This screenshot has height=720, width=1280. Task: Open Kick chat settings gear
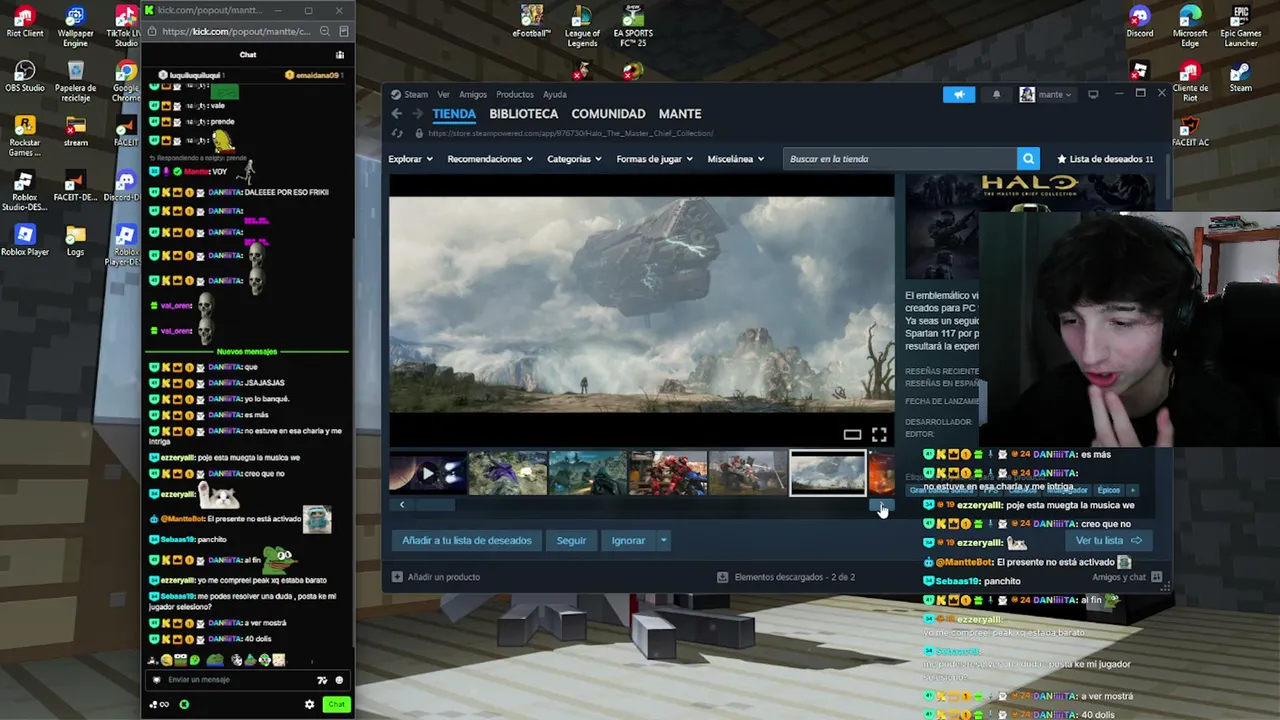[x=309, y=704]
